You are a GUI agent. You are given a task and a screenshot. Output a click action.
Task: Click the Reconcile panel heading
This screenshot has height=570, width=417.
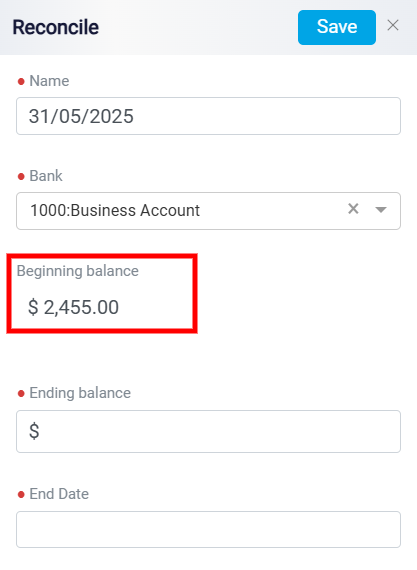coord(56,27)
